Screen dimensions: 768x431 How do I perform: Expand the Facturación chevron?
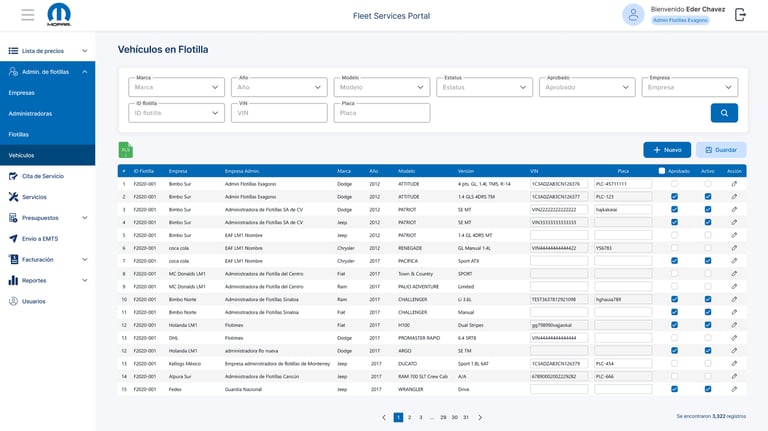point(85,260)
